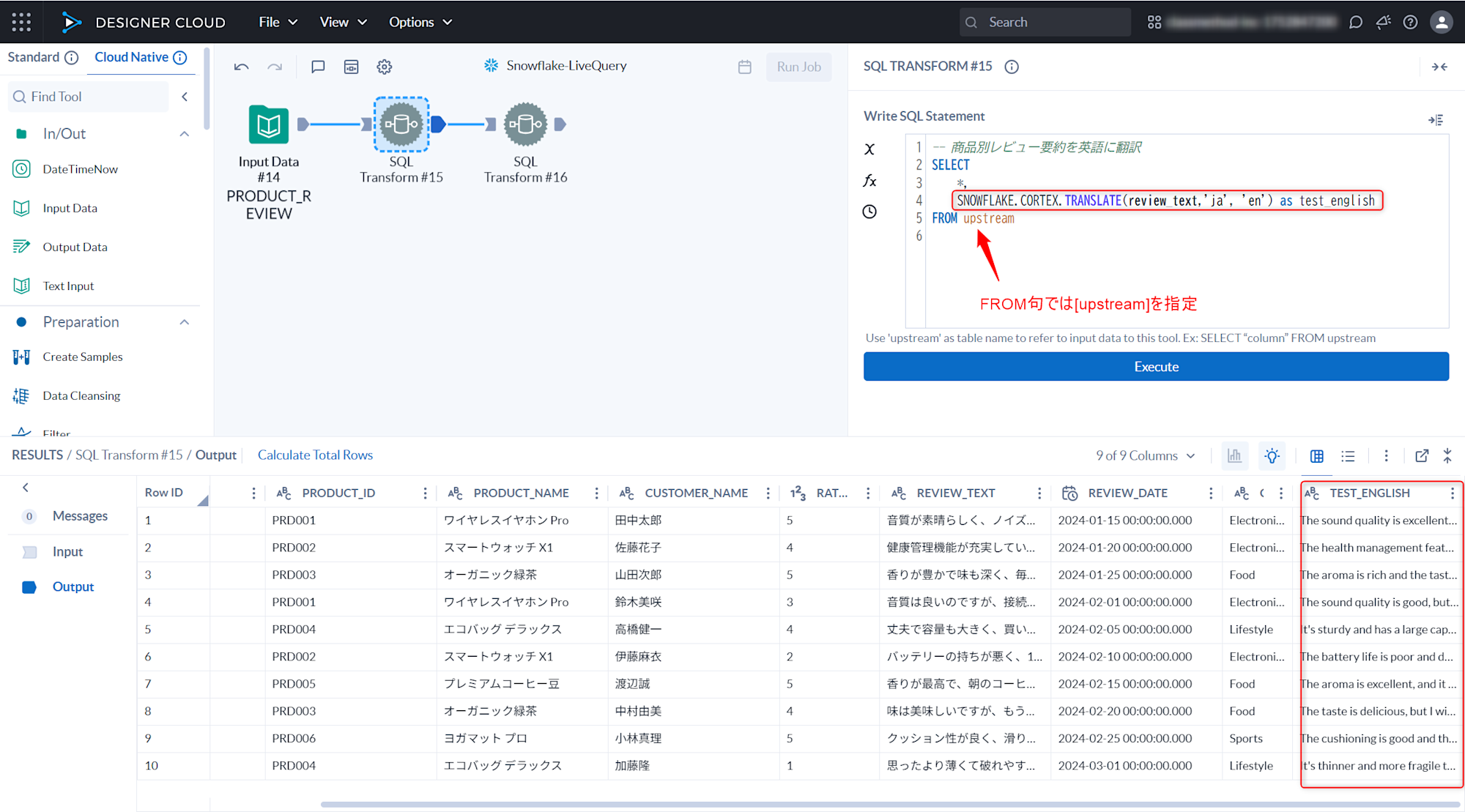Show the Output results section
This screenshot has width=1465, height=812.
coord(73,587)
